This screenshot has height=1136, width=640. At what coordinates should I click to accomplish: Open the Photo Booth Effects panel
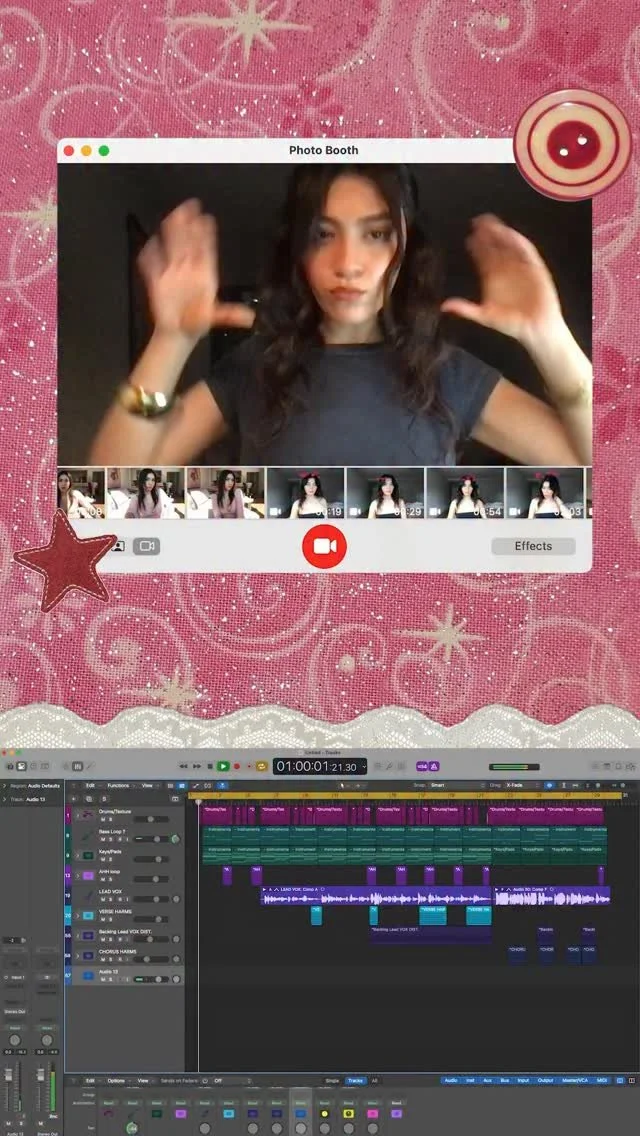click(x=533, y=546)
